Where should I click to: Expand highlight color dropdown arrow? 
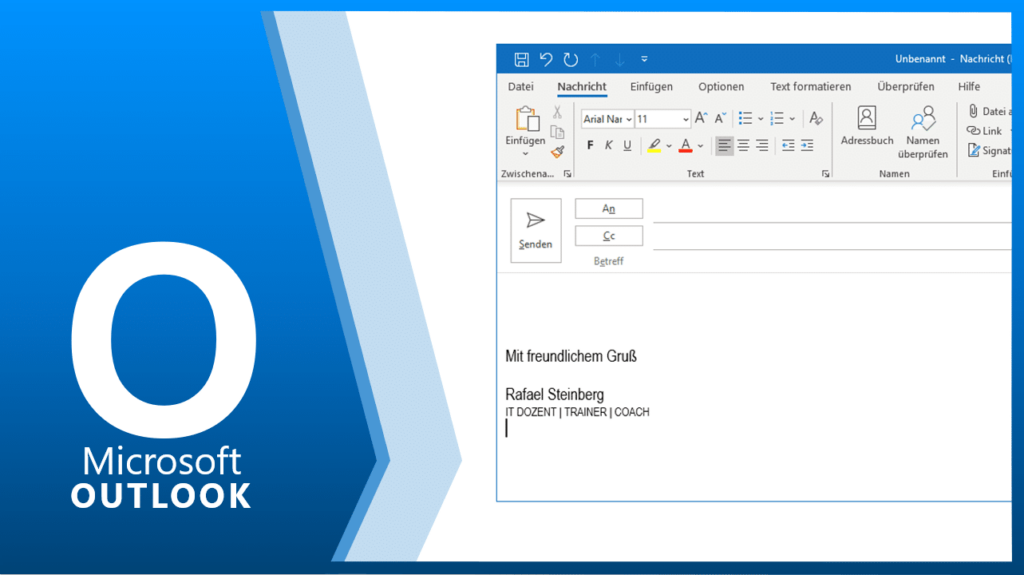[669, 146]
